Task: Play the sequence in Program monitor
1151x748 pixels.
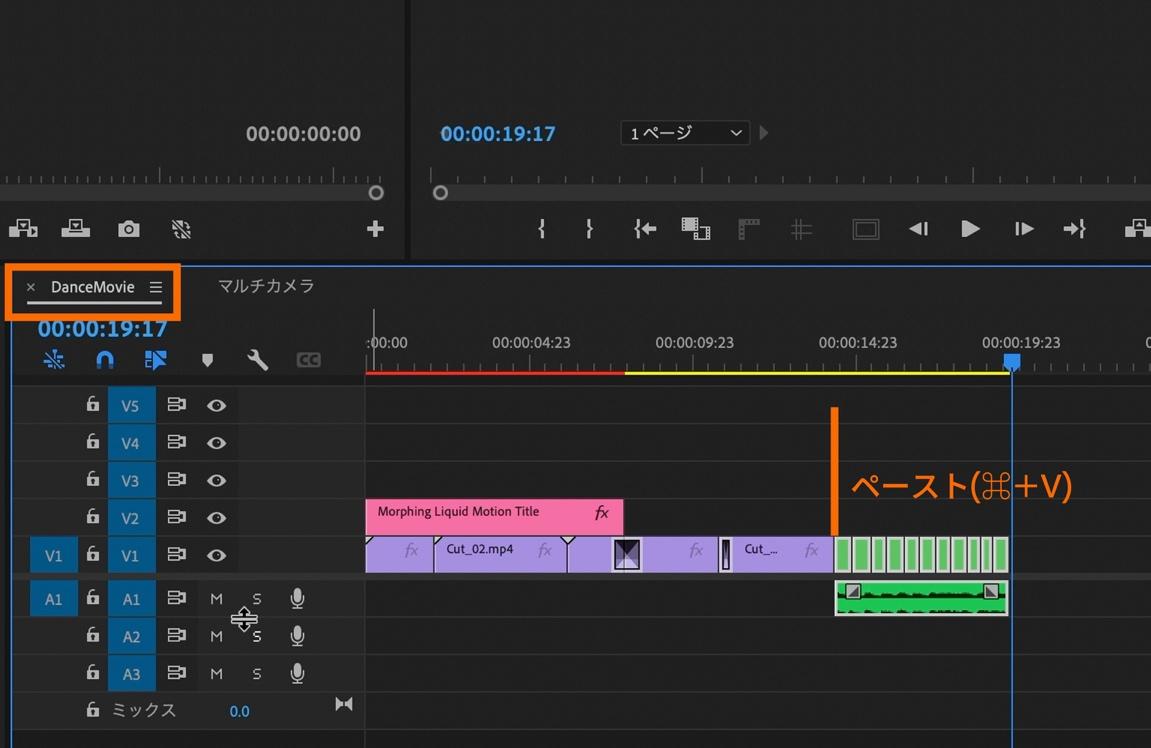Action: [x=970, y=229]
